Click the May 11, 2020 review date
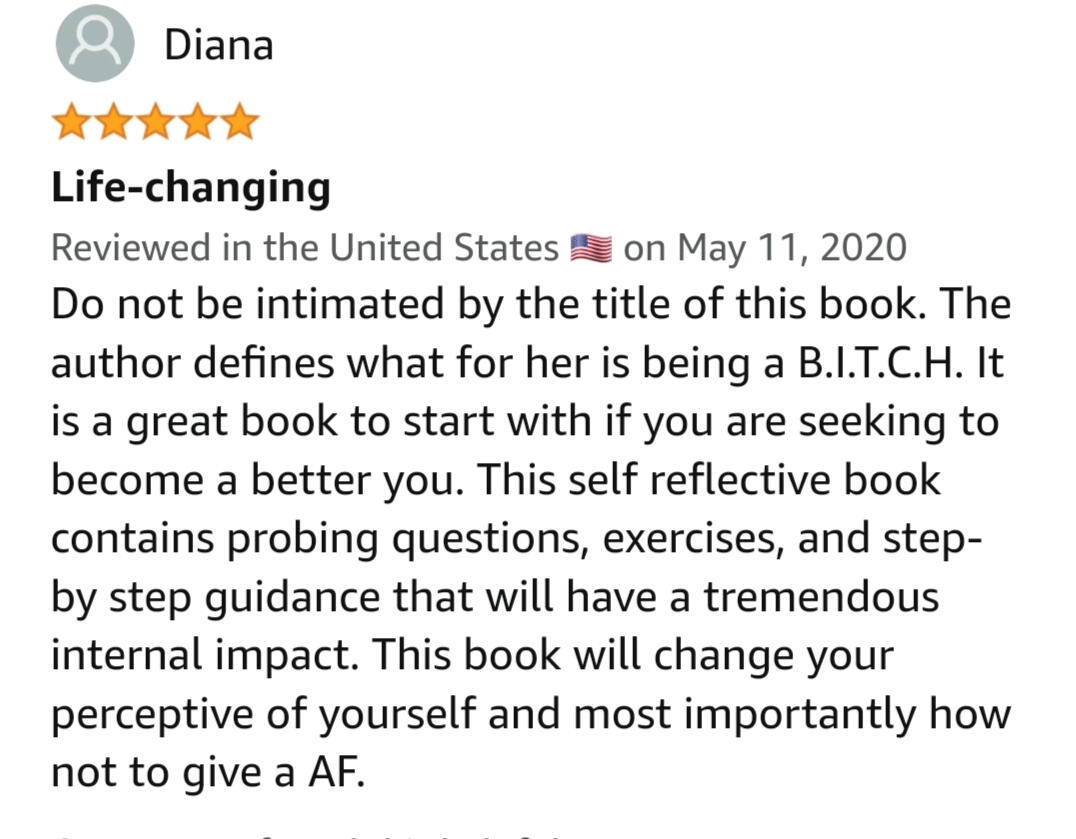This screenshot has height=839, width=1076. (x=792, y=248)
